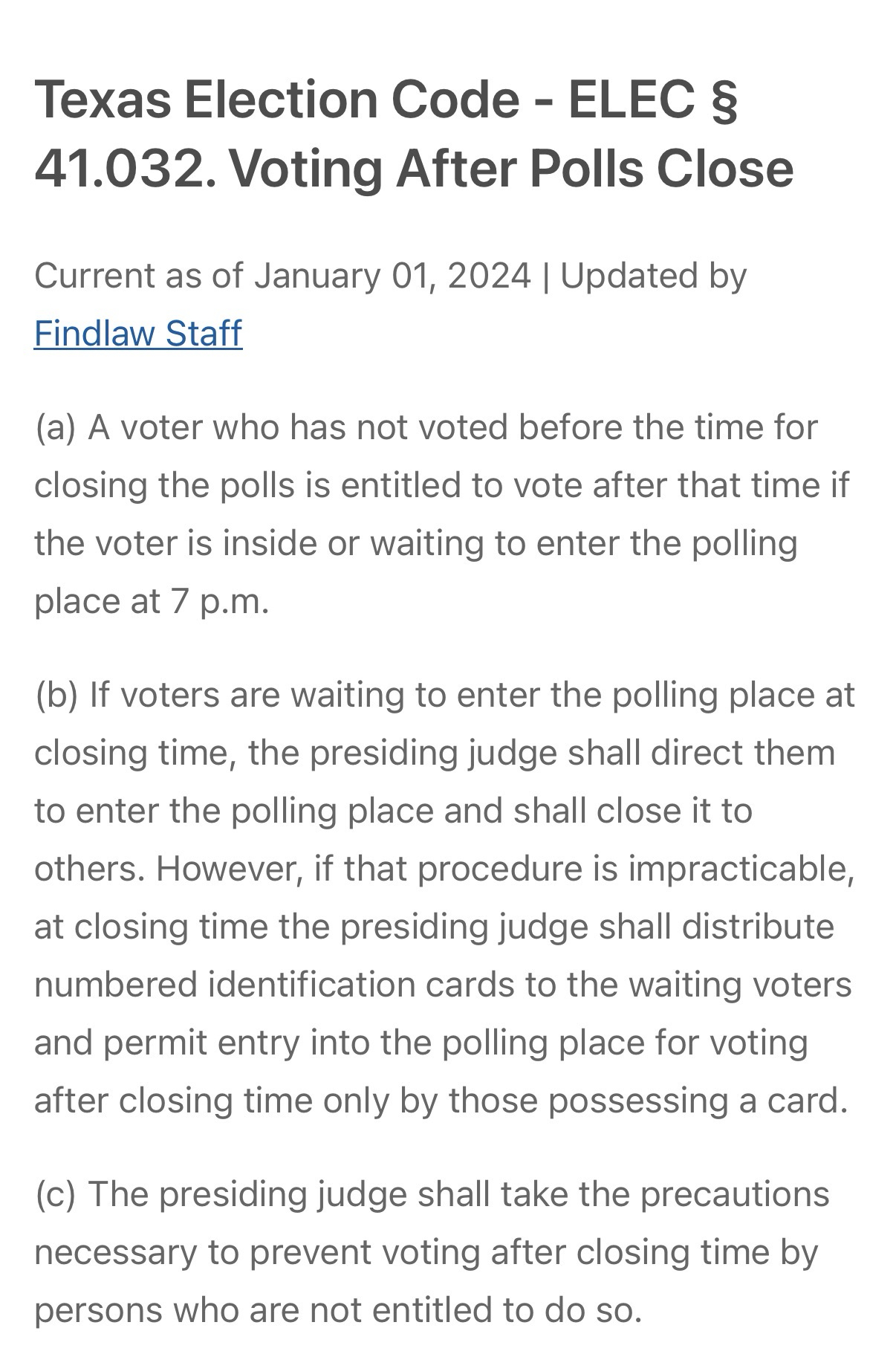Click the "Updated by" label
Viewport: 896px width, 1354px height.
pos(653,276)
